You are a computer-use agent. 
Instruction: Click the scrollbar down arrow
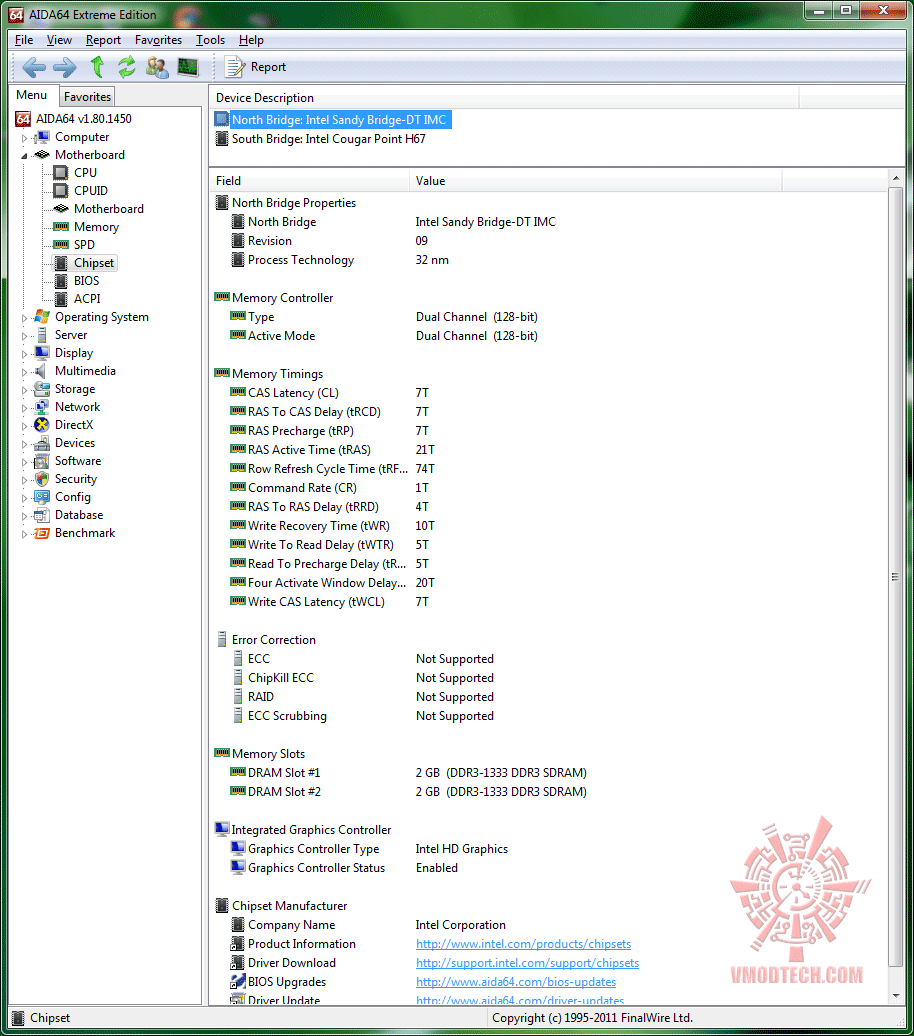coord(896,996)
